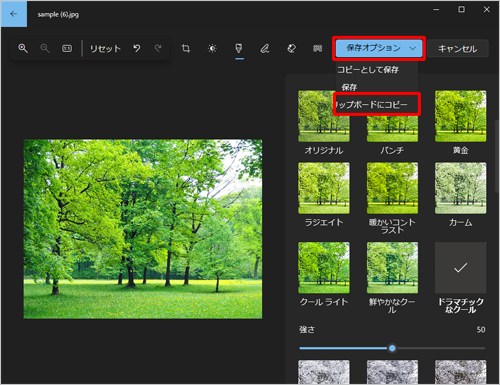This screenshot has width=500, height=385.
Task: Apply the 黄金 filter thumbnail
Action: pyautogui.click(x=460, y=116)
